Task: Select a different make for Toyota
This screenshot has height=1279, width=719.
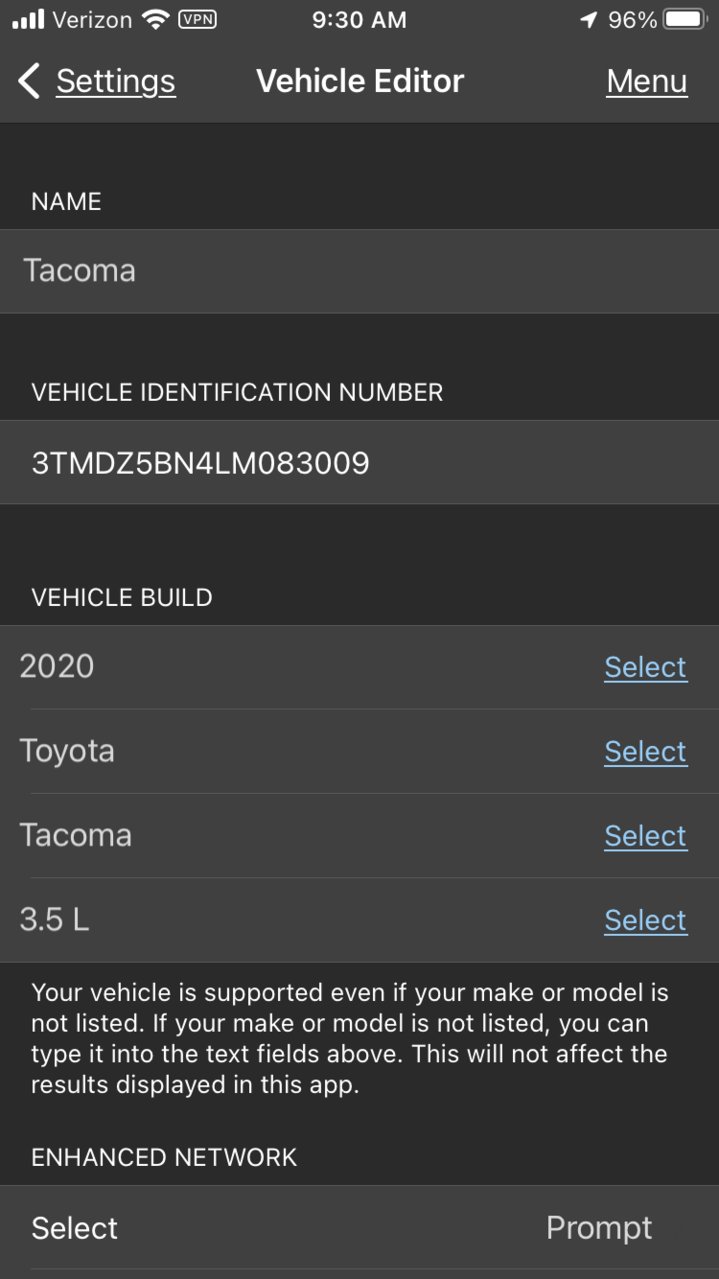Action: click(645, 751)
